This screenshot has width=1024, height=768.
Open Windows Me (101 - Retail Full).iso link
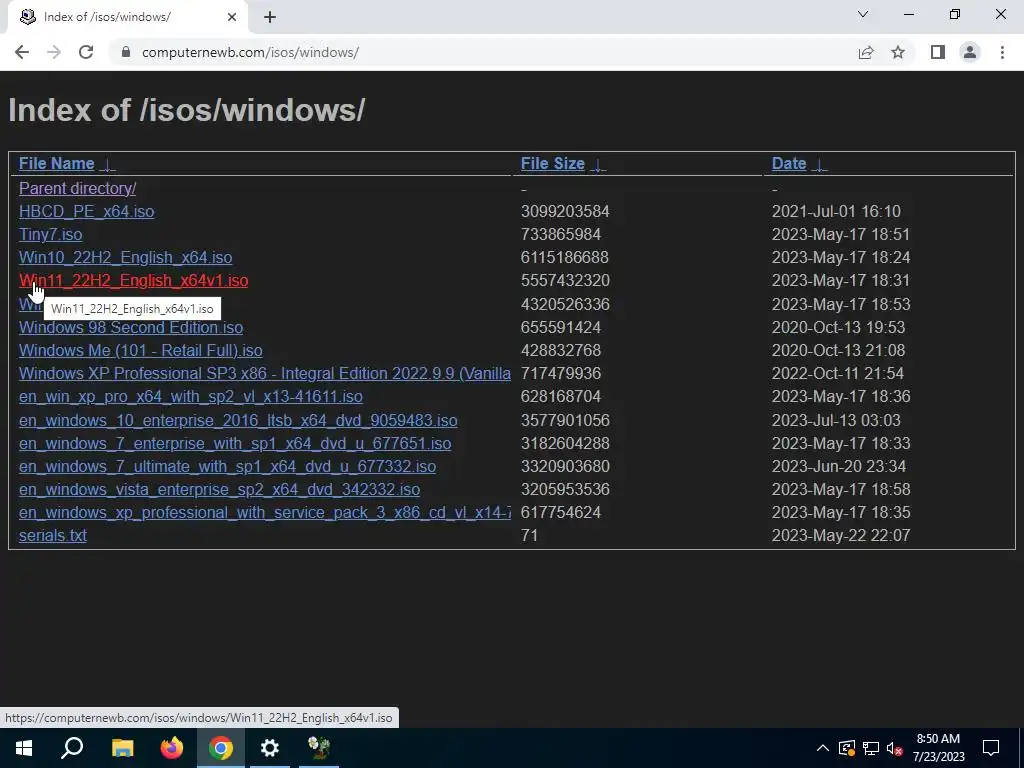pos(140,350)
